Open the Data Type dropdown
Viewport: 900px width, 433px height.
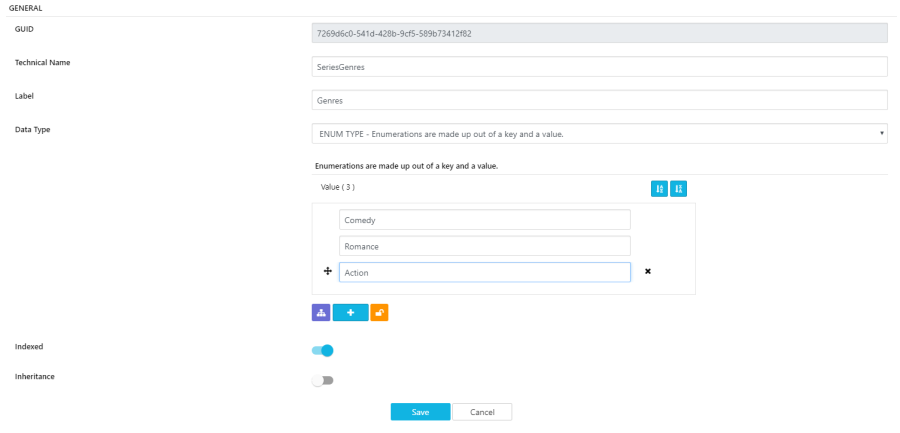coord(600,133)
